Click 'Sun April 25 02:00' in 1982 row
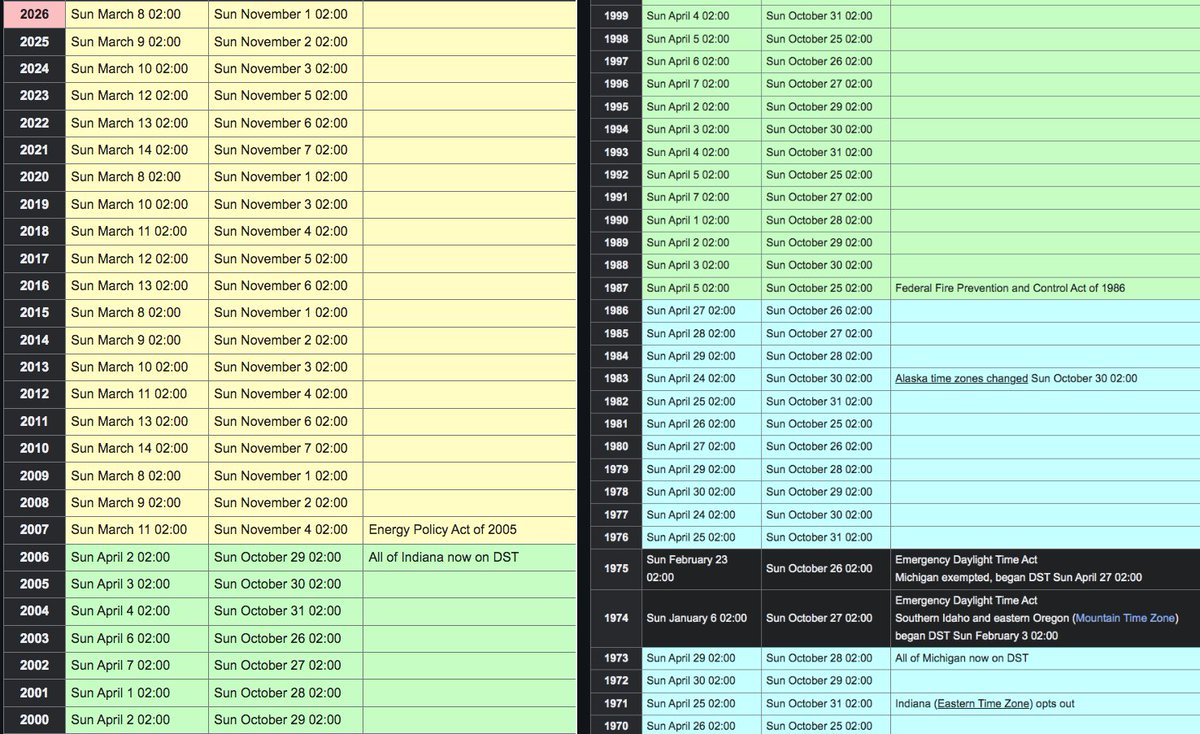The height and width of the screenshot is (734, 1200). click(691, 402)
